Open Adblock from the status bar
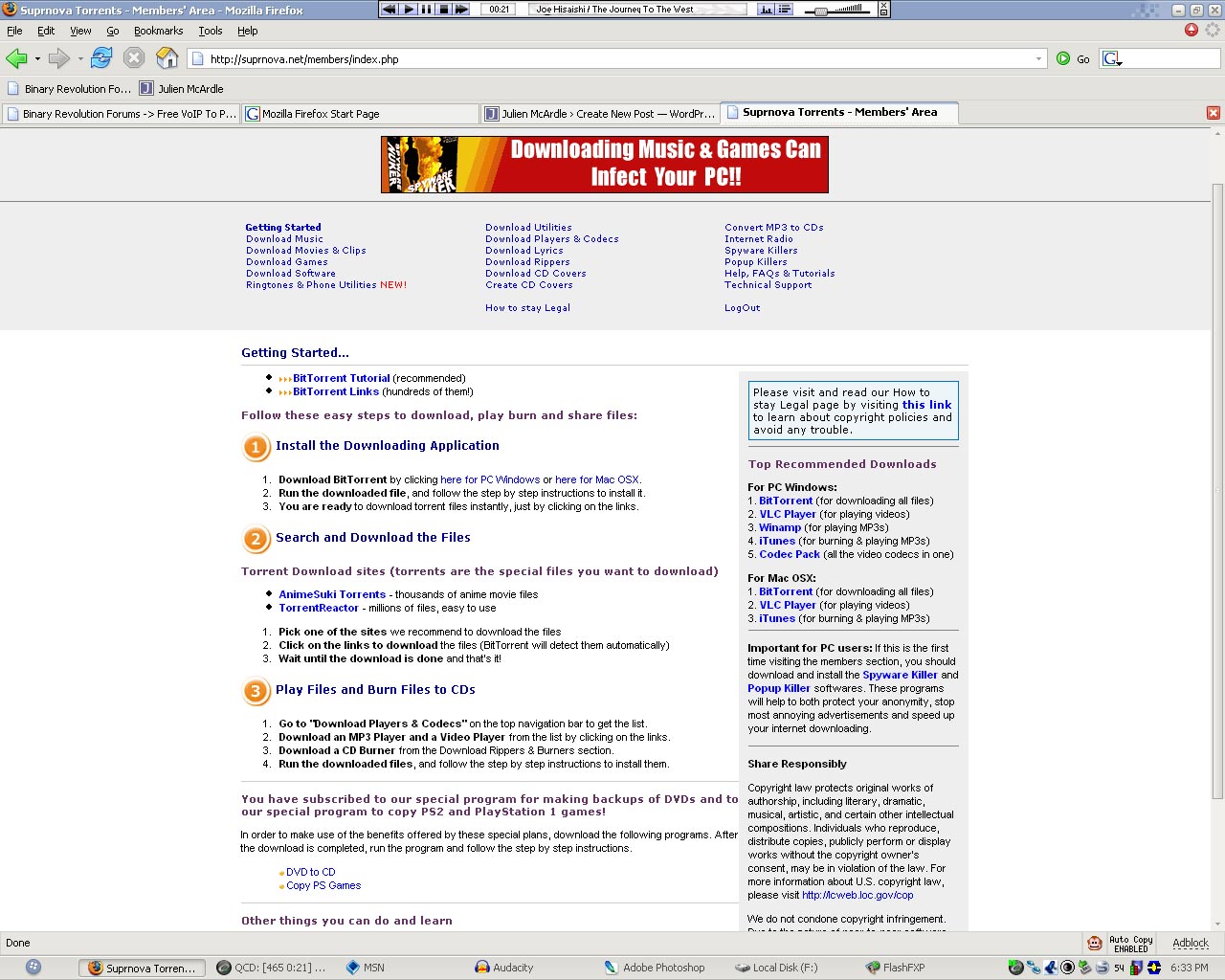The image size is (1225, 980). tap(1191, 943)
